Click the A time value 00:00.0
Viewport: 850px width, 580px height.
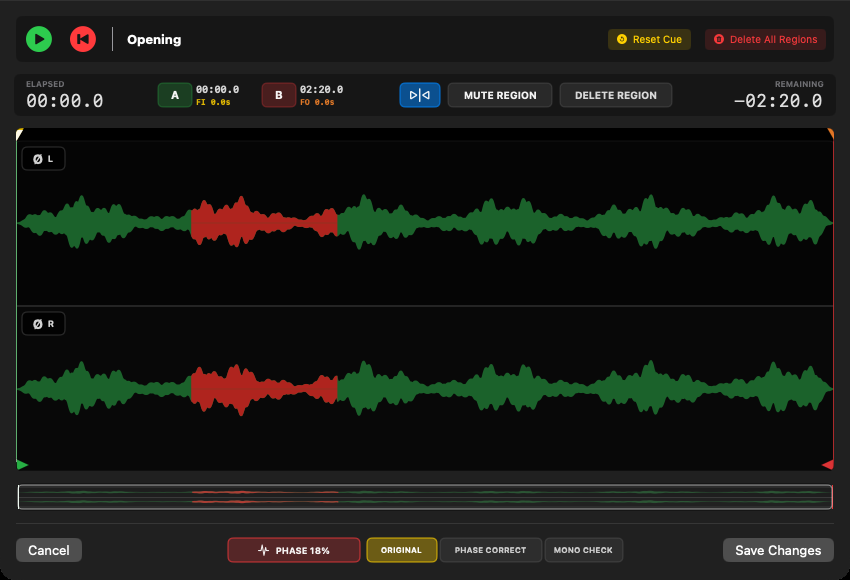coord(217,89)
